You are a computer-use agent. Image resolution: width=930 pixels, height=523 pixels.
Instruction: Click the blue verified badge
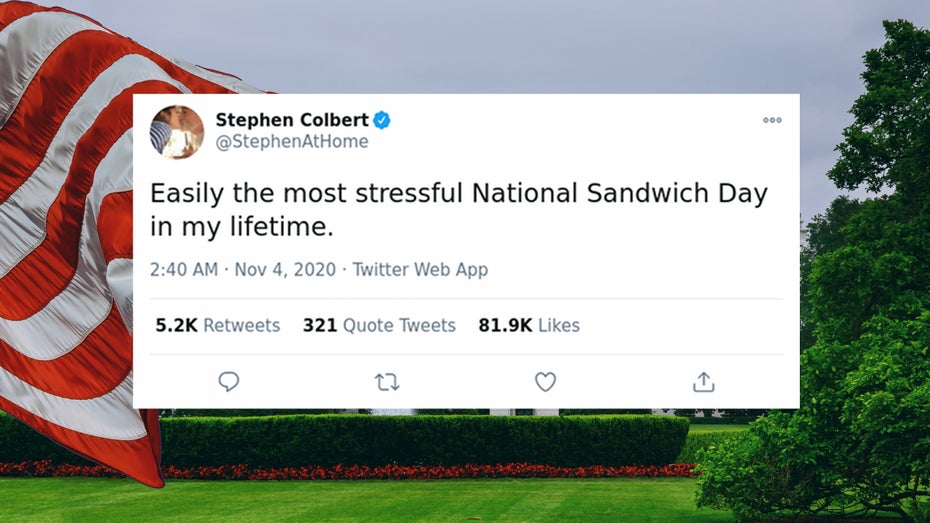382,121
